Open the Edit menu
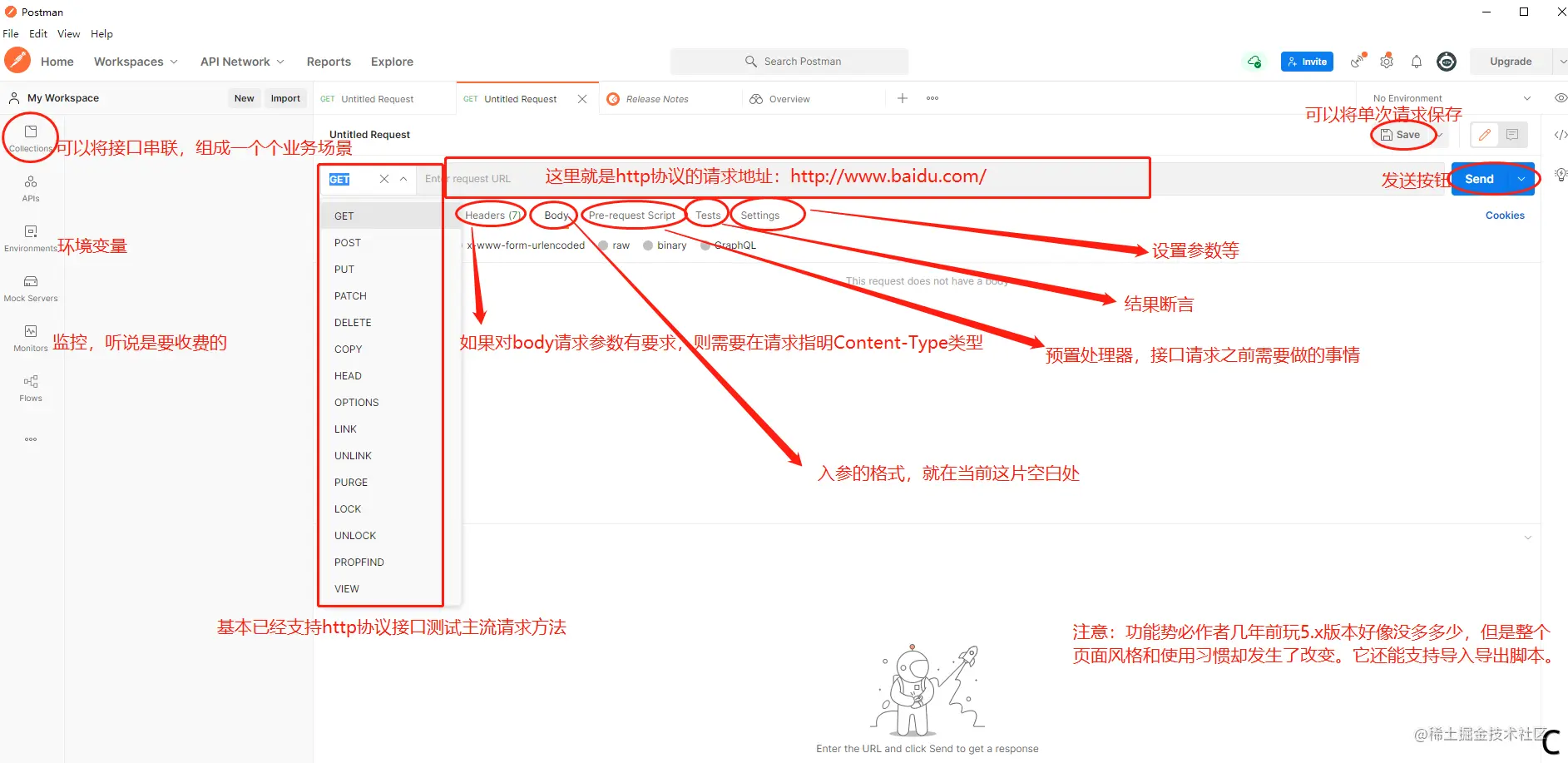1568x763 pixels. tap(38, 34)
